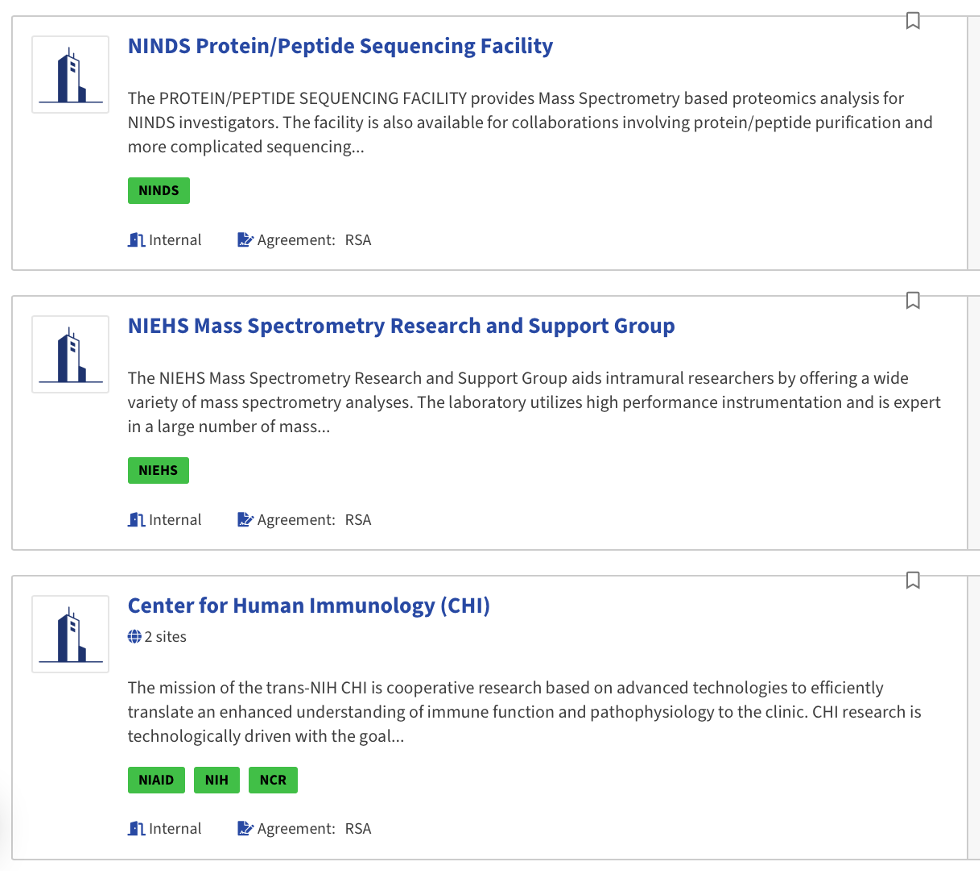
Task: Click the NINDS facility building logo
Action: 70,75
